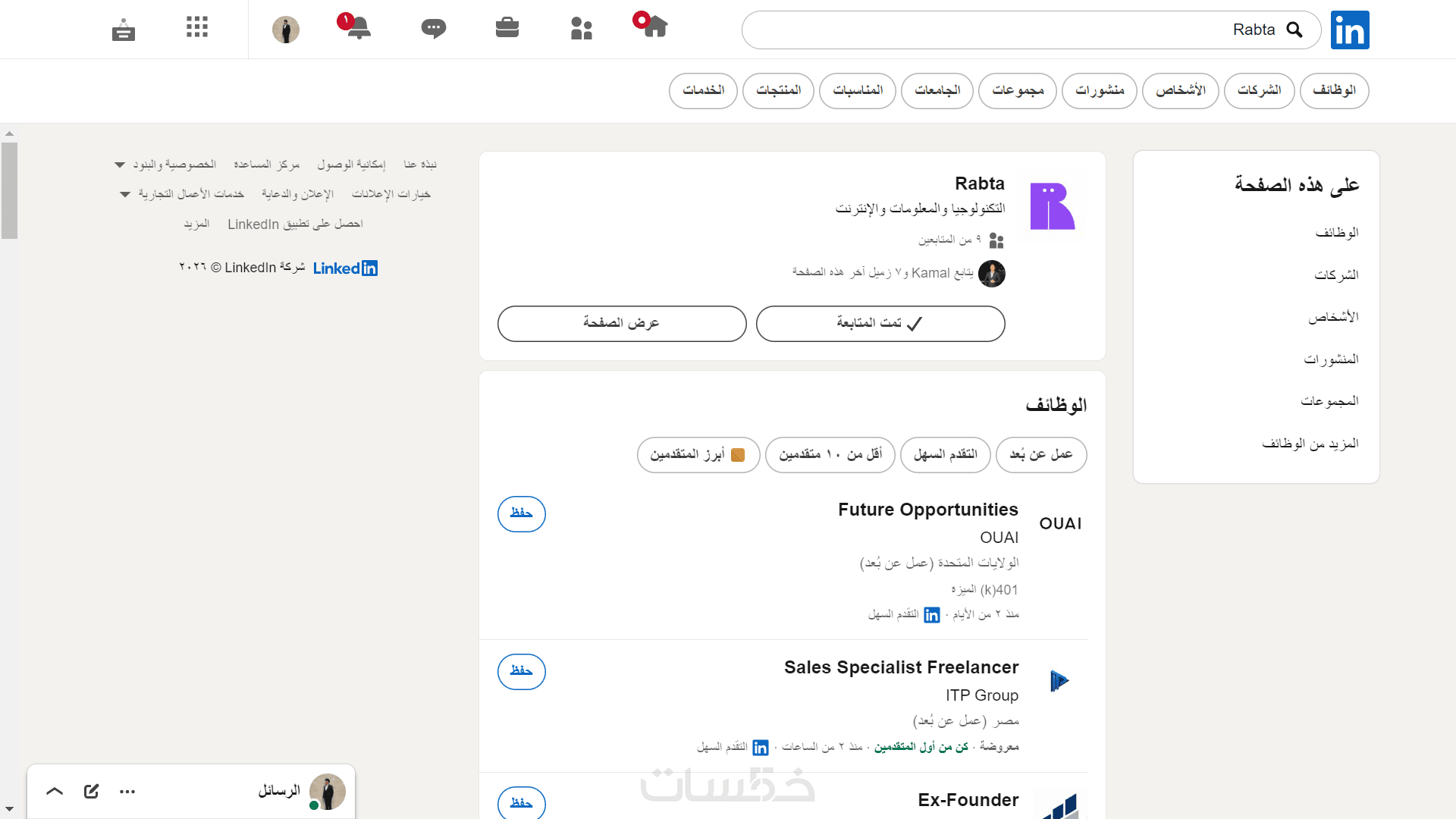The image size is (1456, 819).
Task: Select the Companies search filter tab
Action: point(1259,91)
